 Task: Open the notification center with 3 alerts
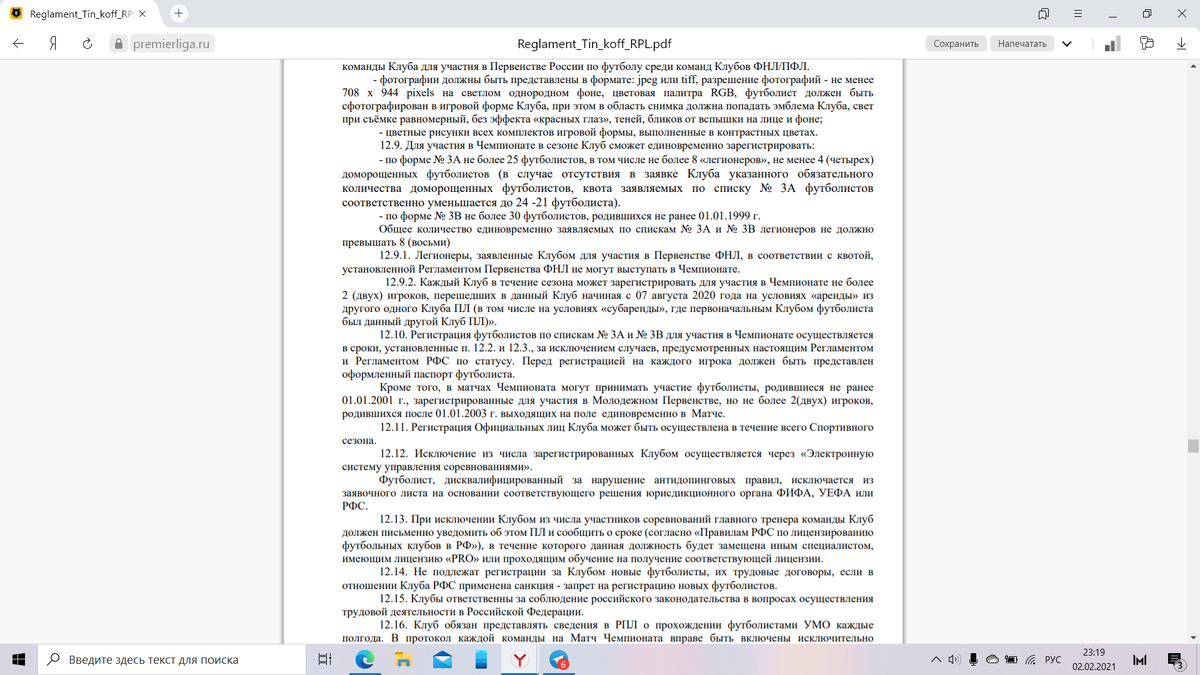(x=1178, y=660)
